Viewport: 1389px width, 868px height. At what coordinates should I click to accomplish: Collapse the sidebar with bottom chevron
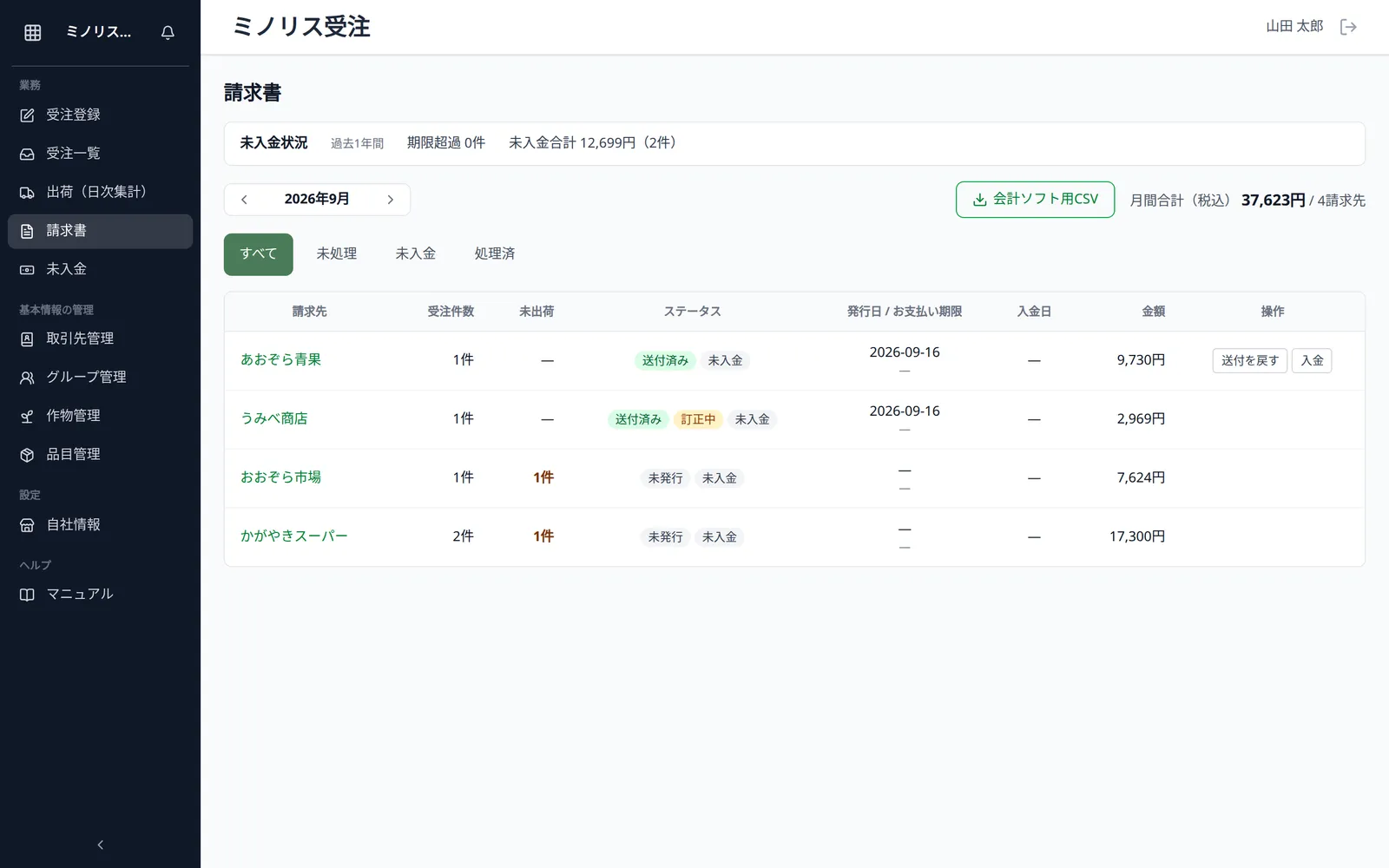100,845
